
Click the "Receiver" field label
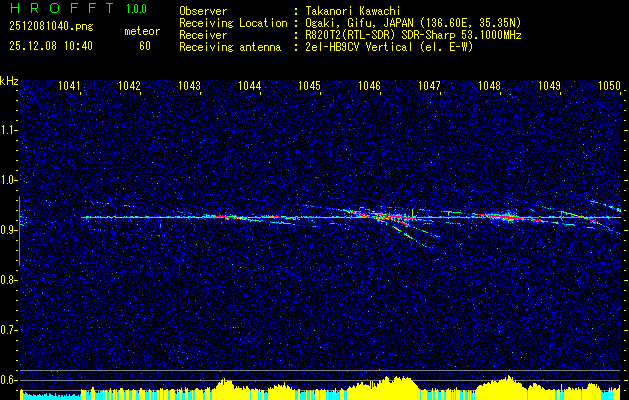(x=203, y=35)
